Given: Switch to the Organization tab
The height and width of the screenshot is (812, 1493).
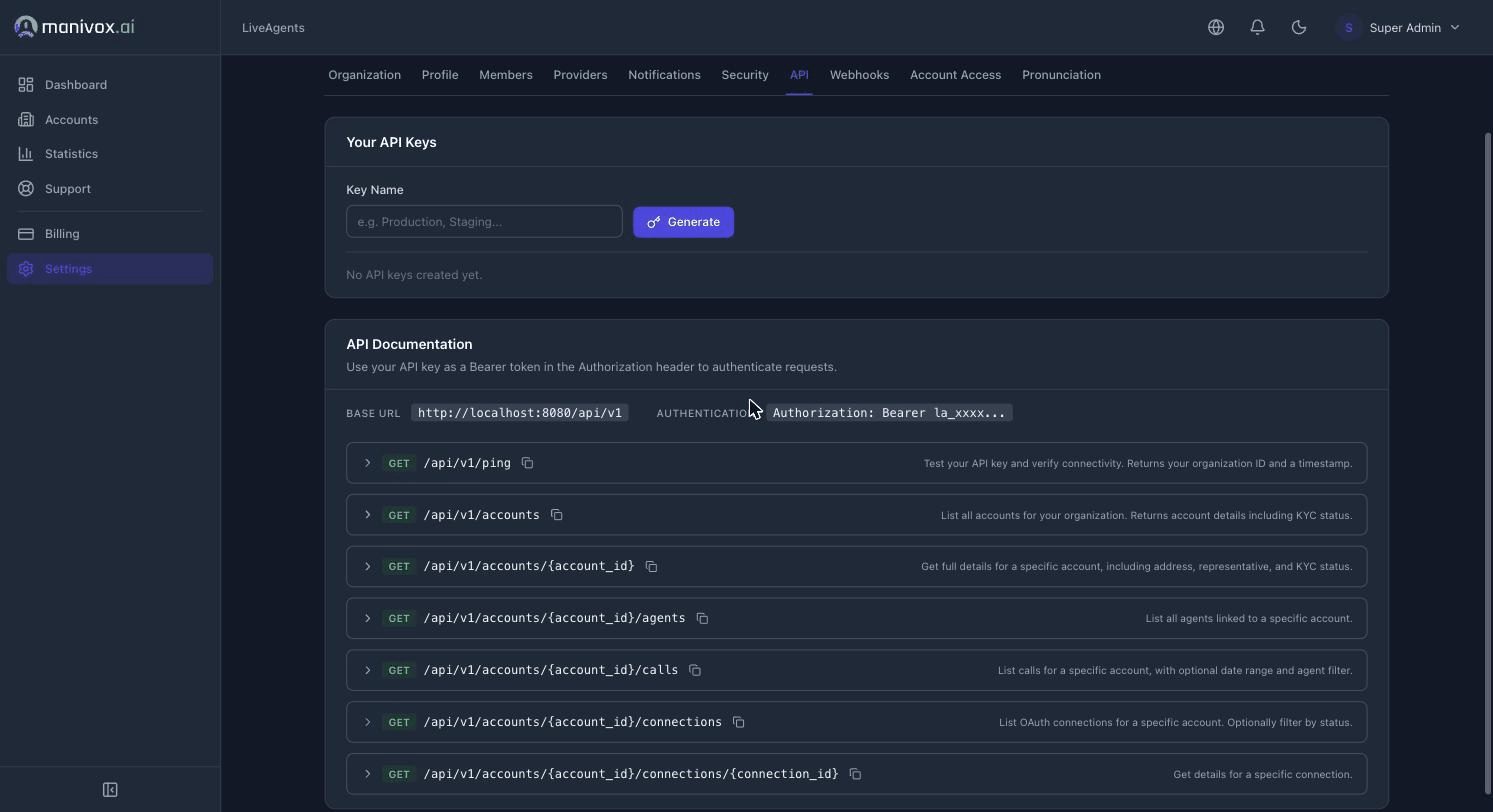Looking at the screenshot, I should [x=364, y=75].
